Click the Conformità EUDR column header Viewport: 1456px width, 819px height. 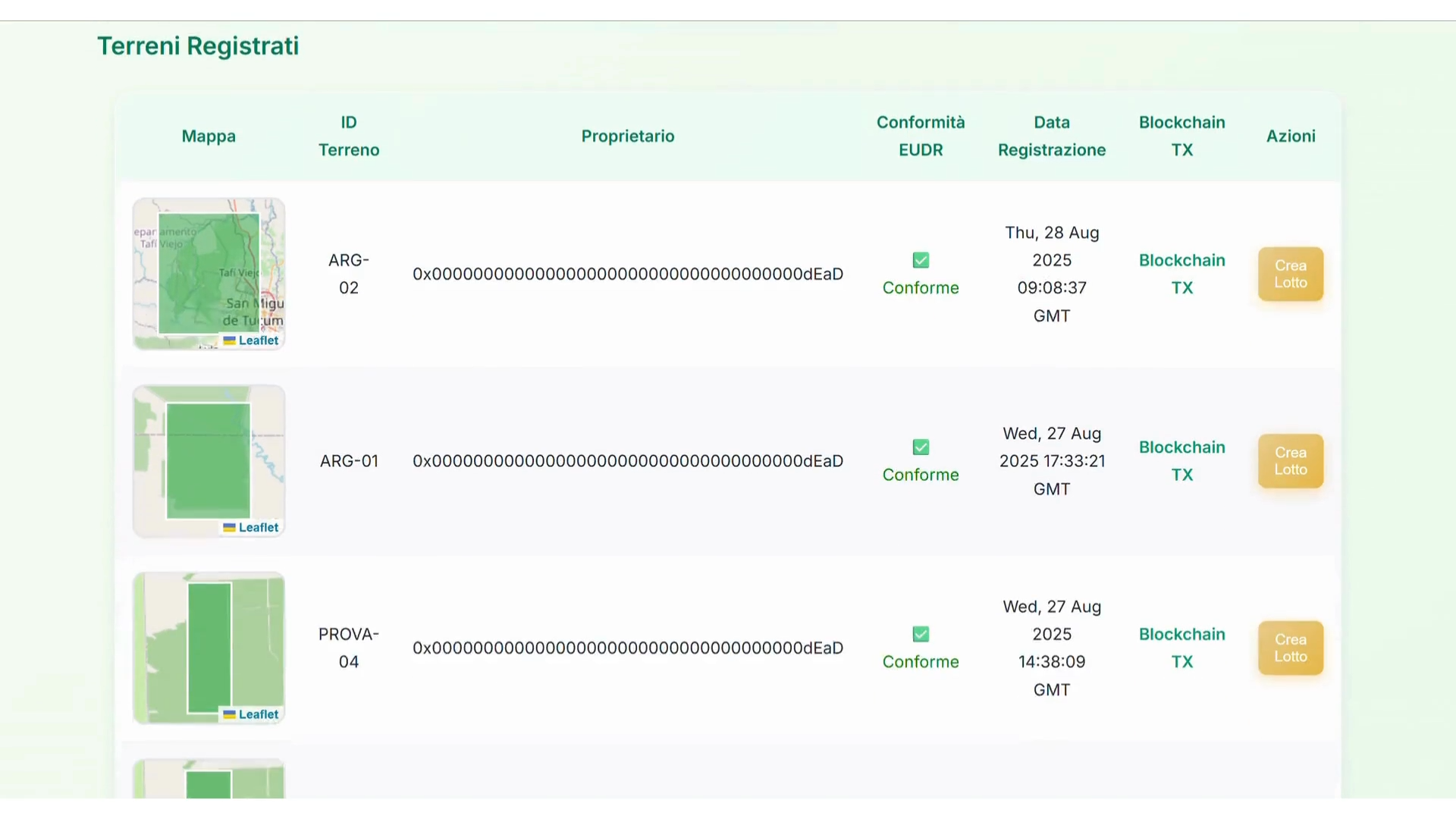(921, 136)
